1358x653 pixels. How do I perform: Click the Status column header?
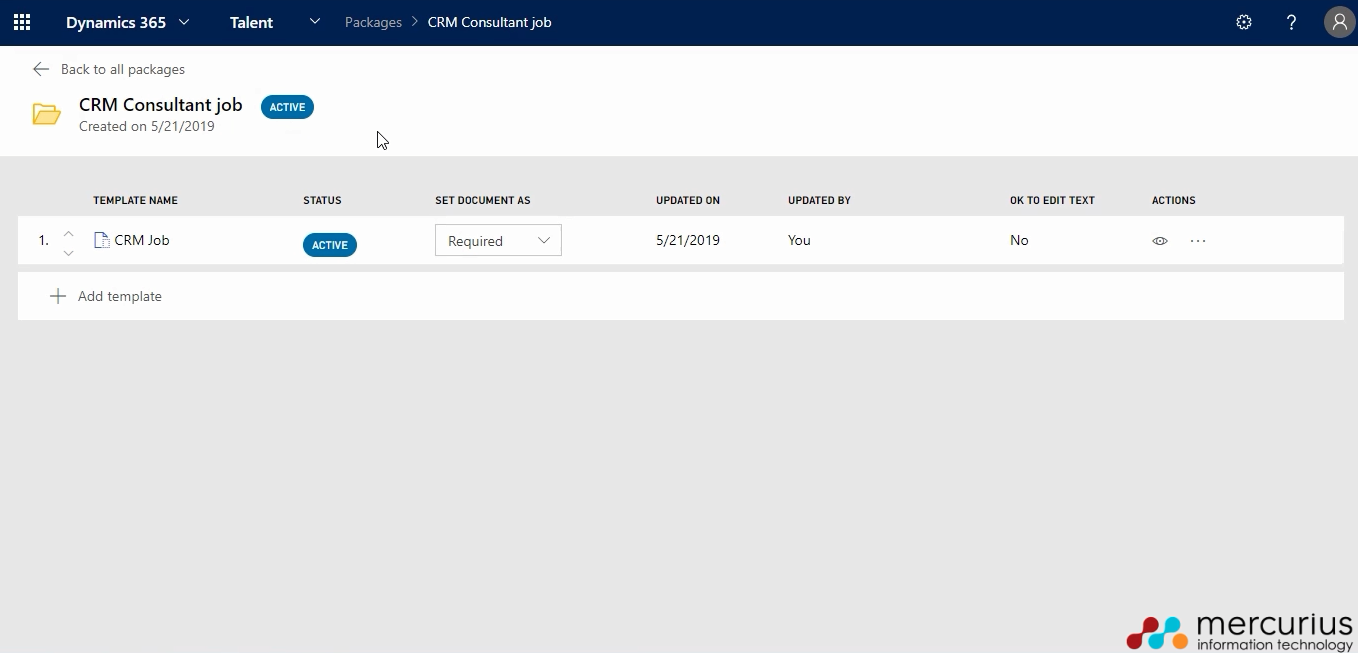click(322, 200)
